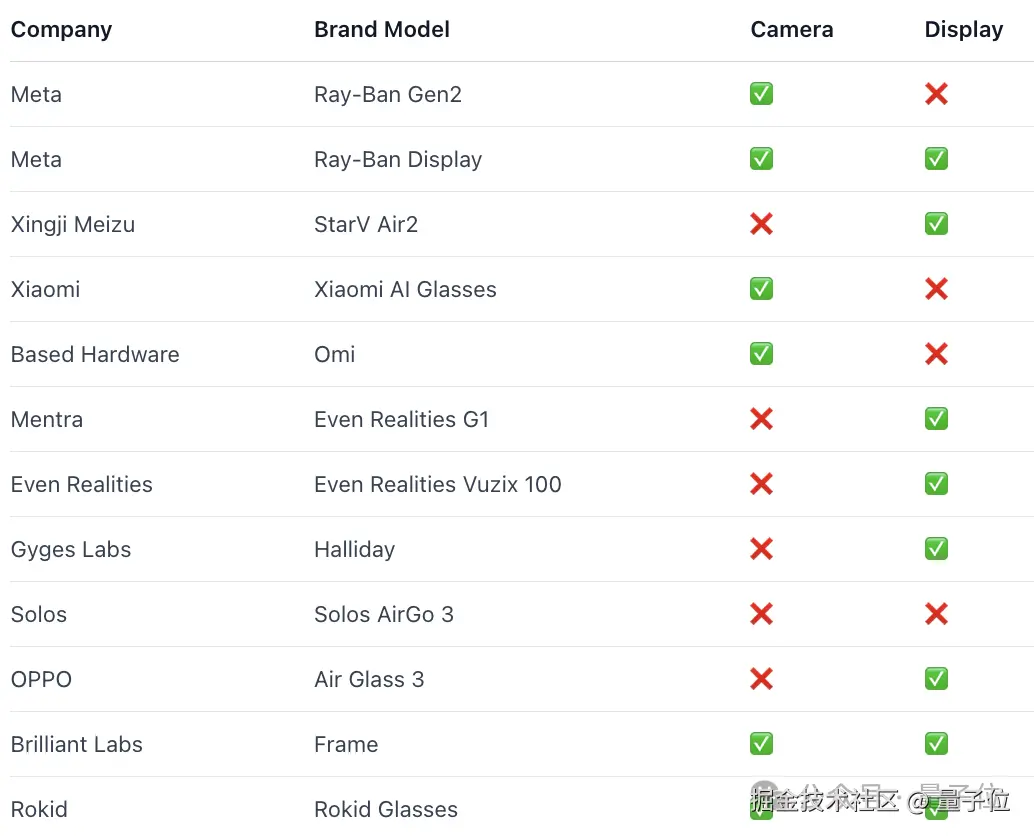This screenshot has width=1034, height=838.
Task: Click the Company column header
Action: click(61, 30)
